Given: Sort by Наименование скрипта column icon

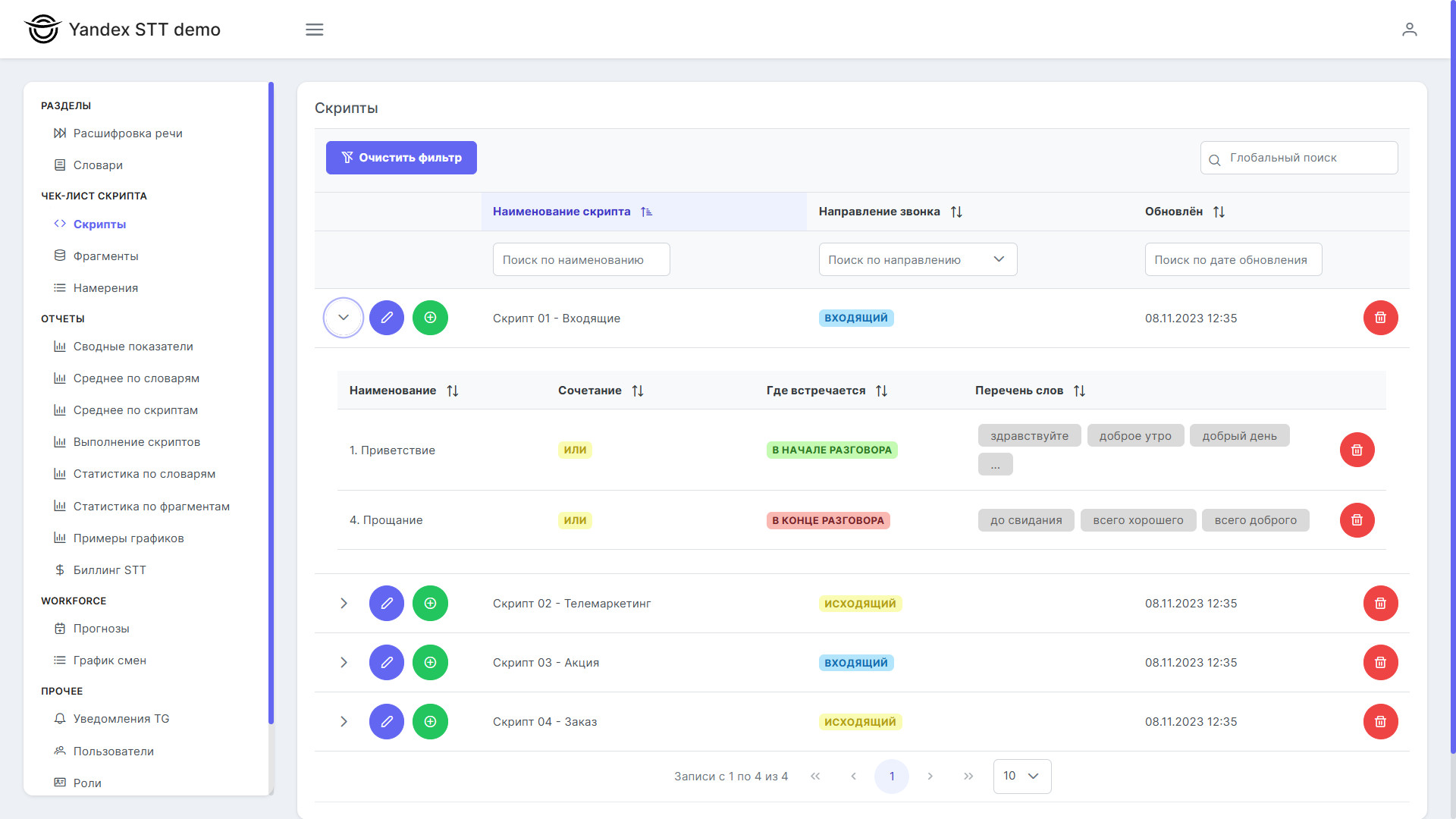Looking at the screenshot, I should click(x=646, y=212).
